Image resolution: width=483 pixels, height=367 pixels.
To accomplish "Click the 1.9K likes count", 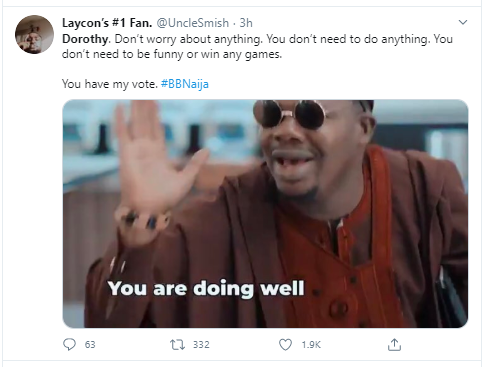I will click(311, 344).
